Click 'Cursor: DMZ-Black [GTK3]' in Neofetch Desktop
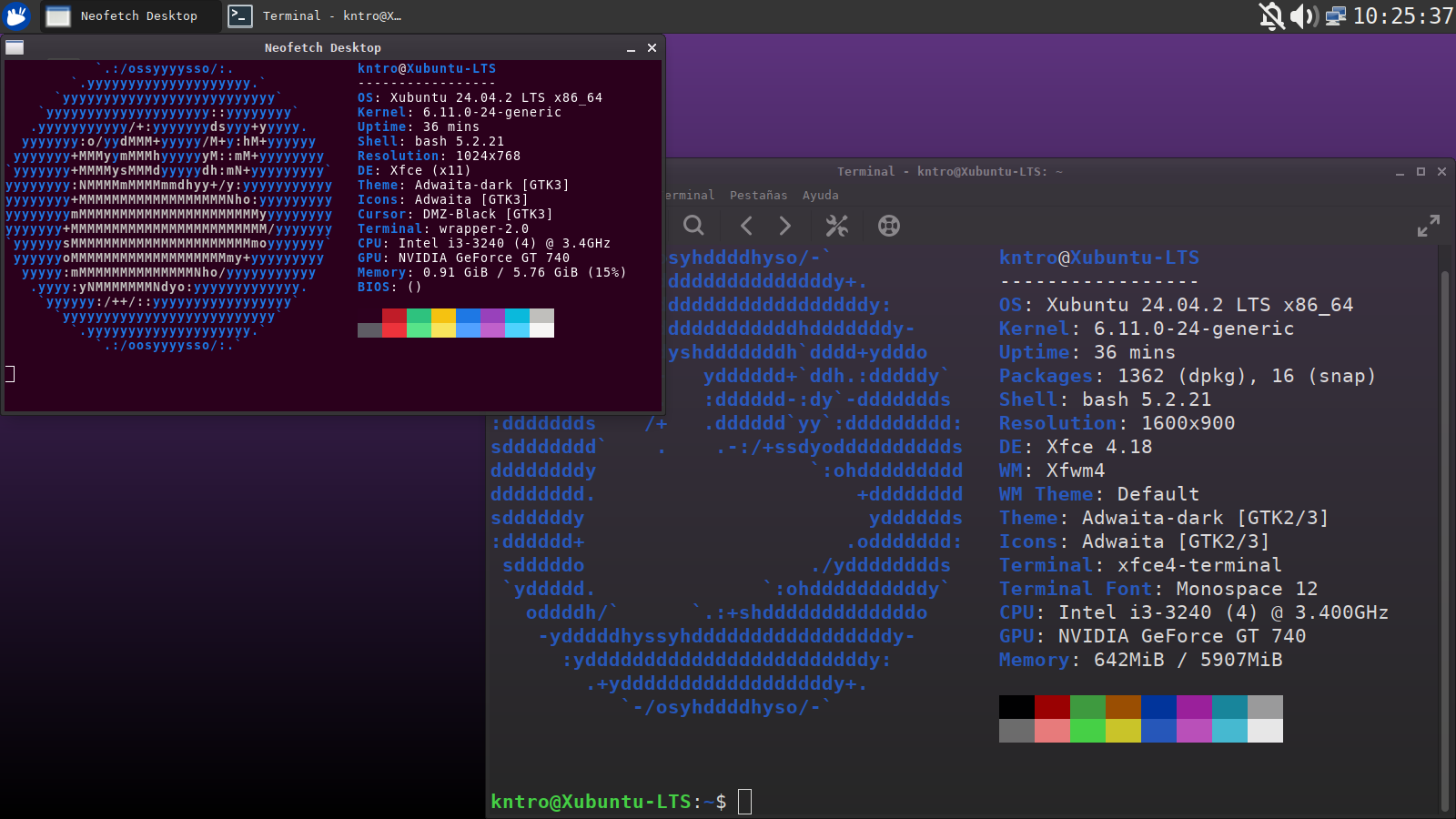1456x819 pixels. (x=455, y=214)
